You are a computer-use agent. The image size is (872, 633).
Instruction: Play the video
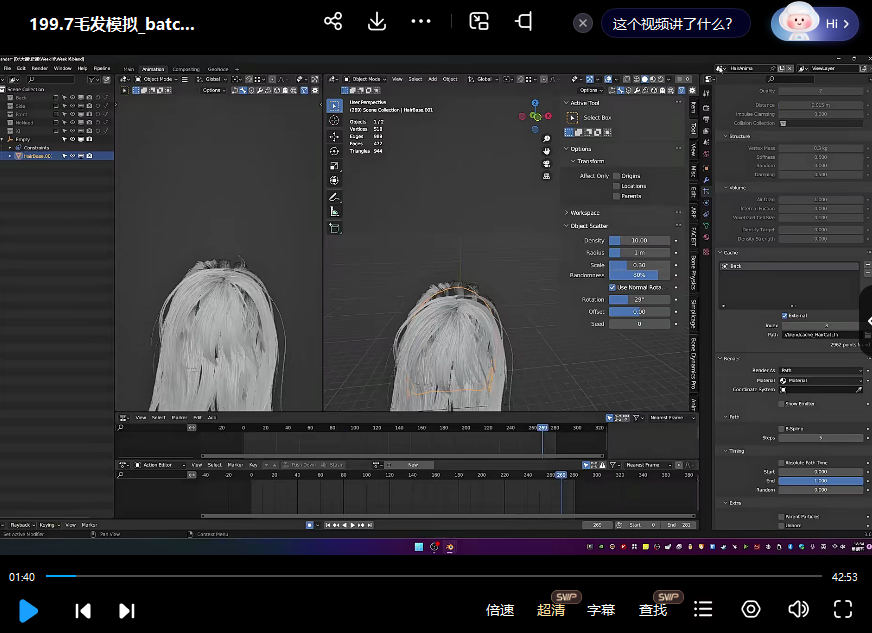click(x=29, y=610)
